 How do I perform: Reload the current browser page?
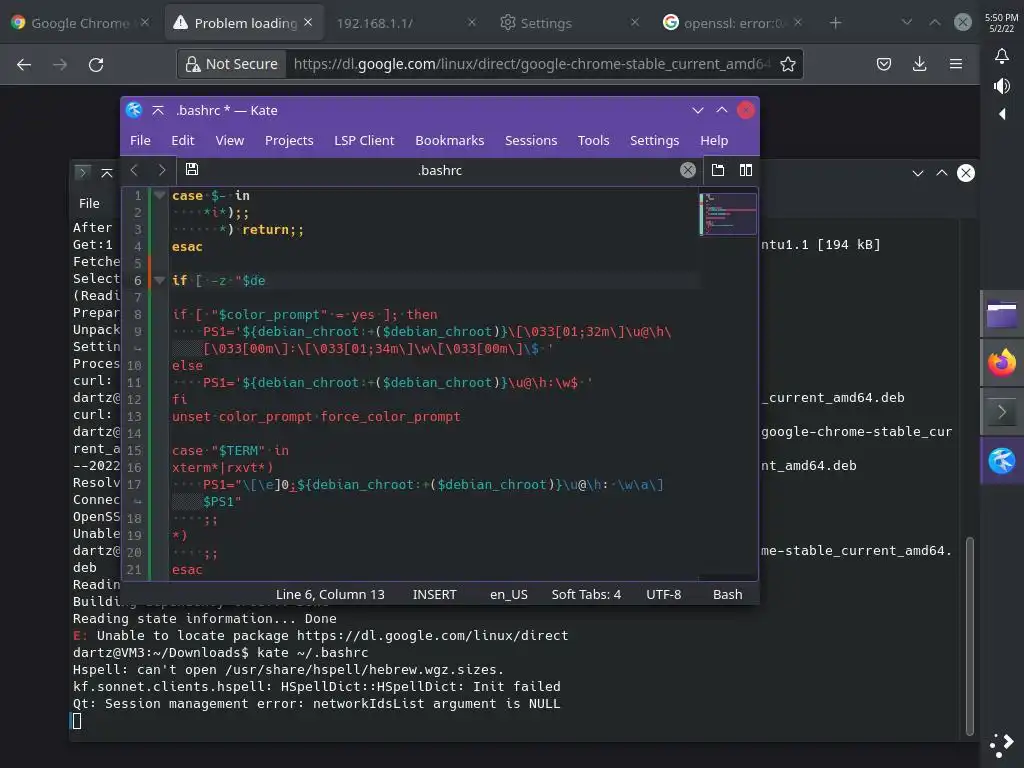(x=96, y=65)
